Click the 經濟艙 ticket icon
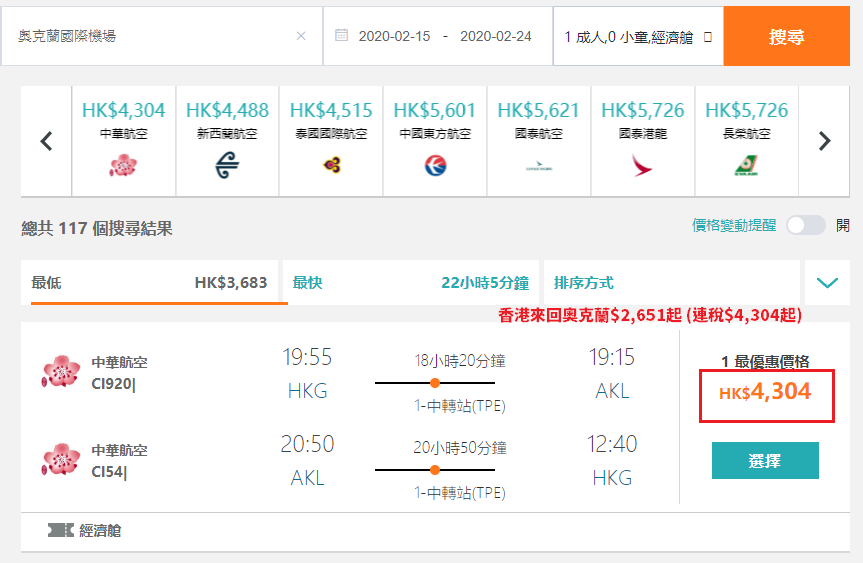The image size is (863, 563). coord(61,530)
